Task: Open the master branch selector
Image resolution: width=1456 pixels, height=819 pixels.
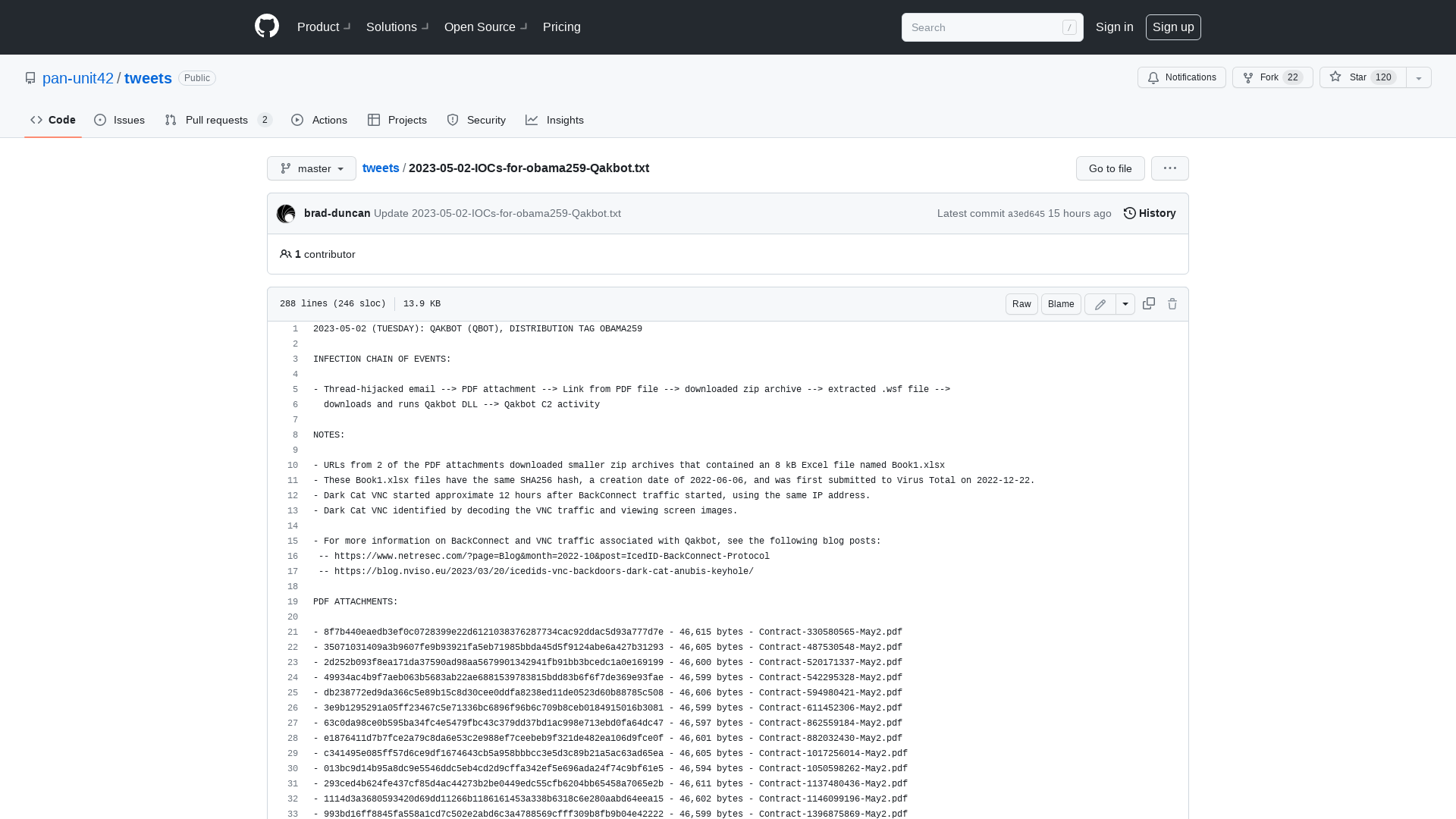Action: [312, 168]
